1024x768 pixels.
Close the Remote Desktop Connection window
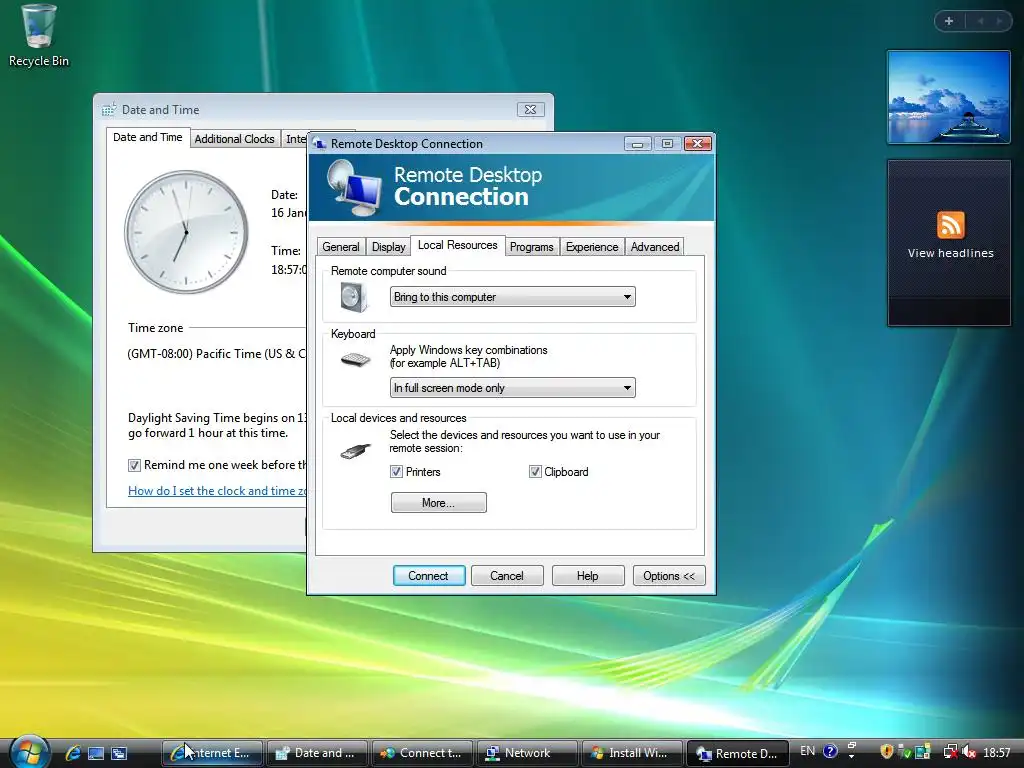tap(697, 144)
